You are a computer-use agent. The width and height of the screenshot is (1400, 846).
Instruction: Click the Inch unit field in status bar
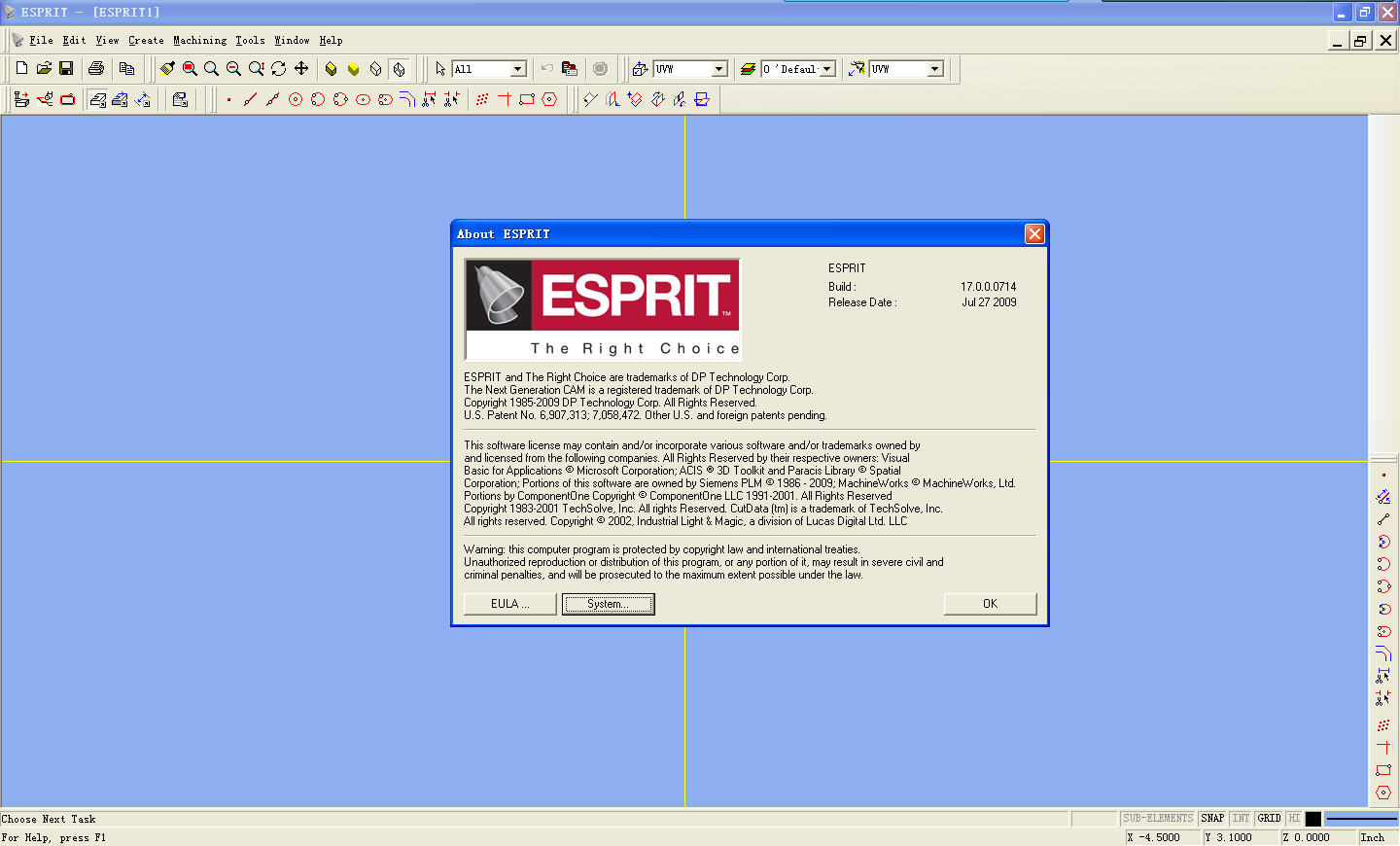click(1377, 837)
